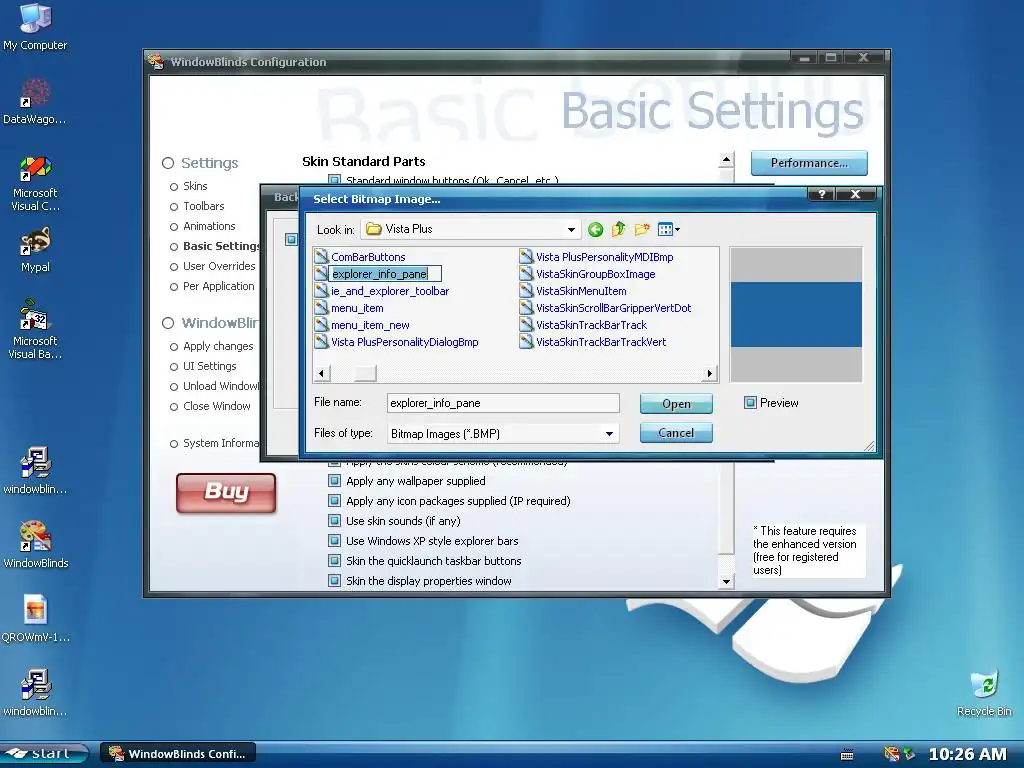Click the bitmap preview thumbnail
1024x768 pixels.
click(796, 314)
